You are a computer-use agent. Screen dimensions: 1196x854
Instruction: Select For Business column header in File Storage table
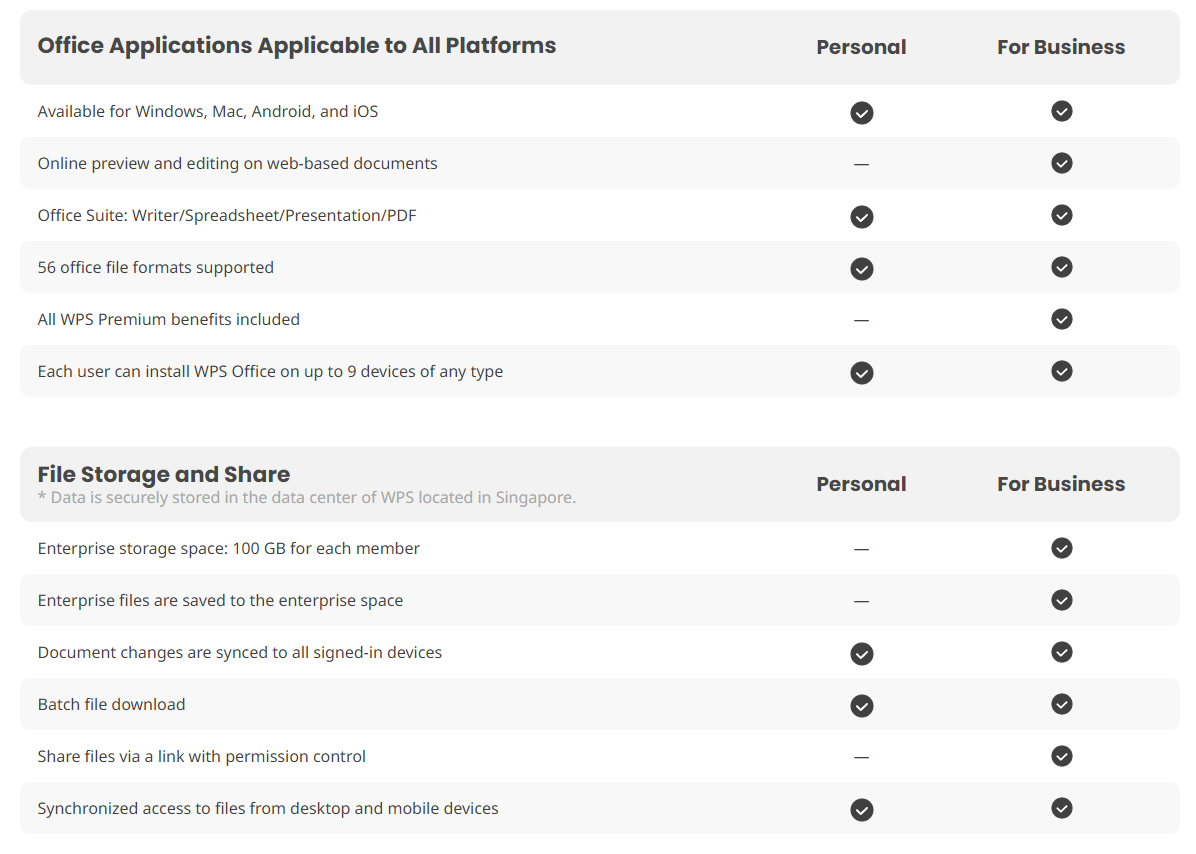(1060, 484)
